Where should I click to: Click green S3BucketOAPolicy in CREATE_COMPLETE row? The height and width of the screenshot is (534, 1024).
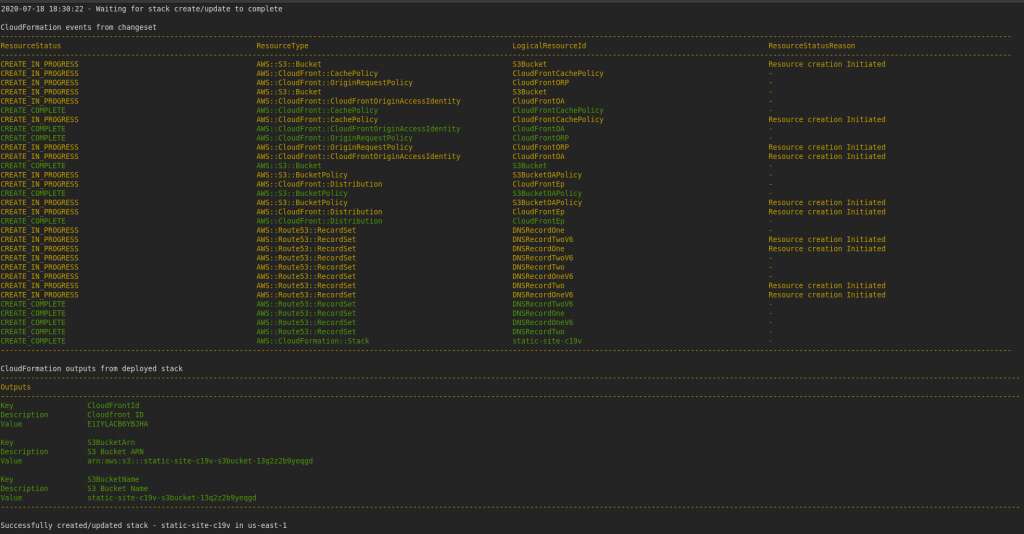pyautogui.click(x=547, y=193)
